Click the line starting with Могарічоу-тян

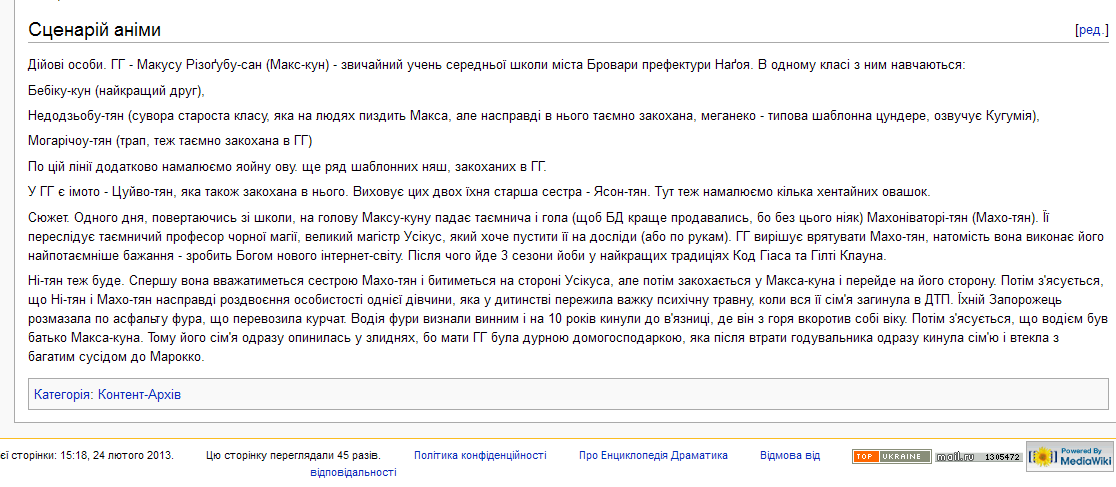coord(171,141)
